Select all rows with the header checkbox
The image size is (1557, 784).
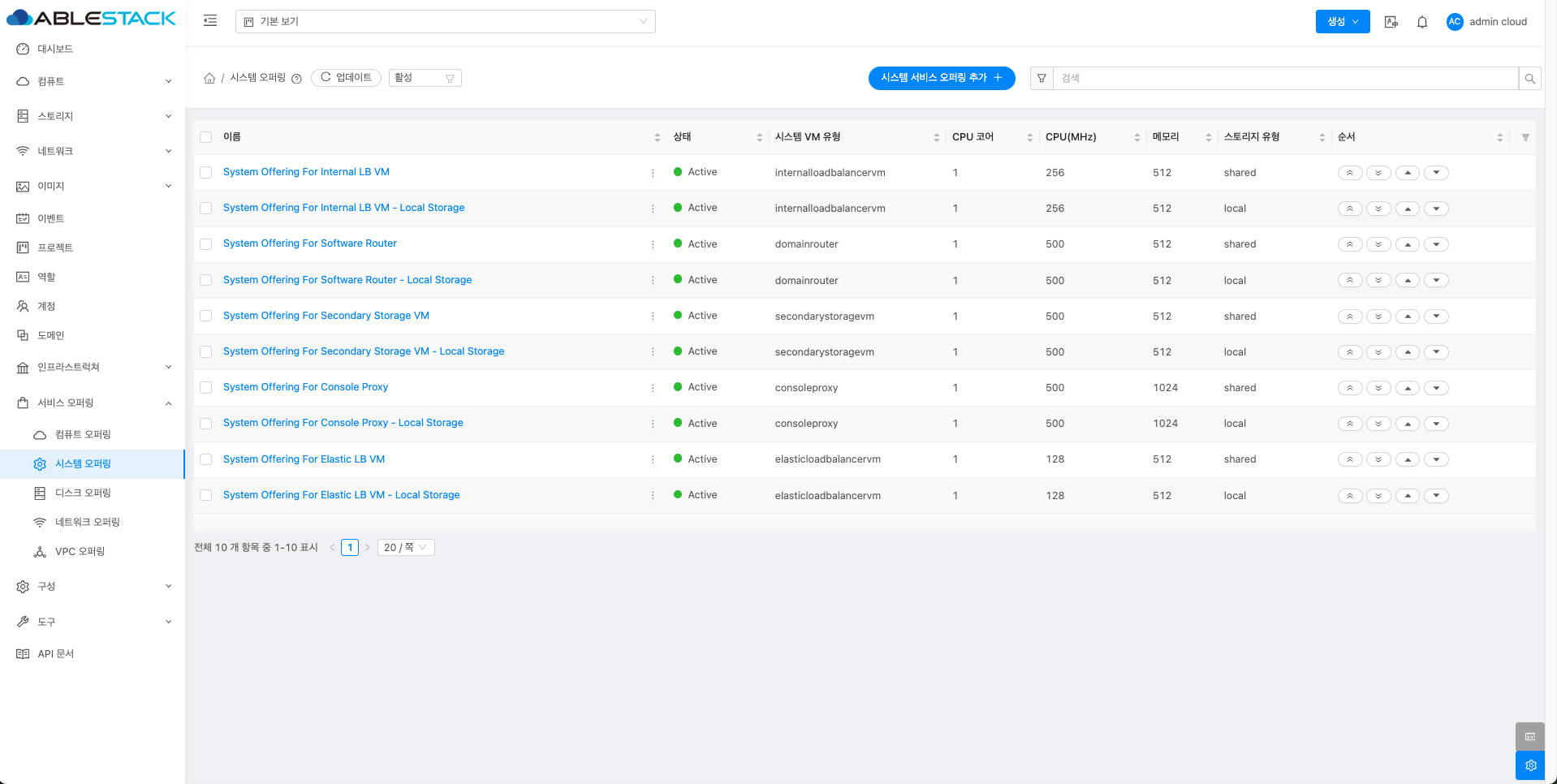206,137
